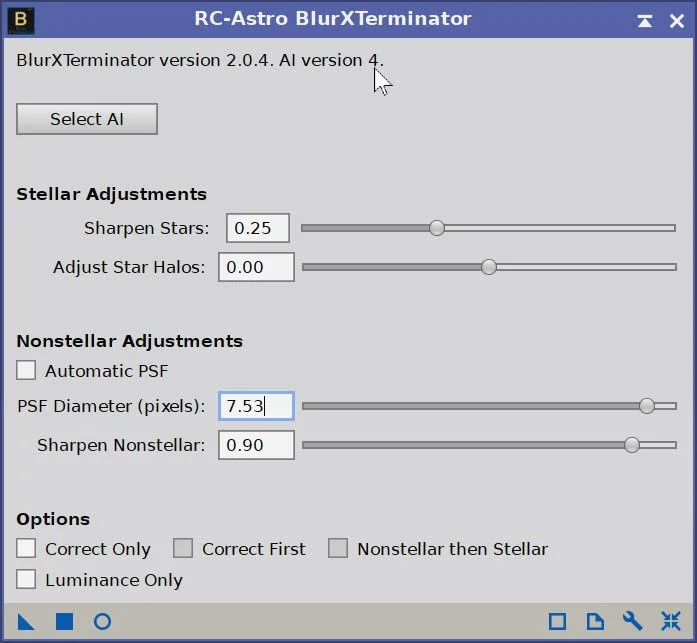Click the Sharpen Nonstellar slider handle
This screenshot has width=697, height=643.
click(x=632, y=445)
